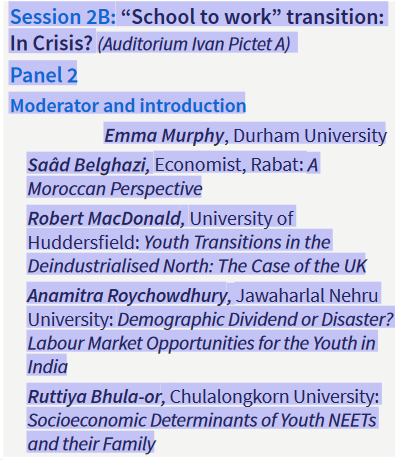Click the name 'Ruttiya Bhula-or'
Image resolution: width=395 pixels, height=460 pixels.
[x=96, y=397]
